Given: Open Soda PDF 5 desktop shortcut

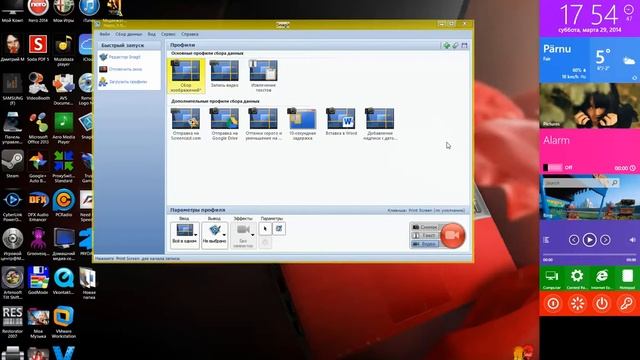Looking at the screenshot, I should click(x=38, y=48).
